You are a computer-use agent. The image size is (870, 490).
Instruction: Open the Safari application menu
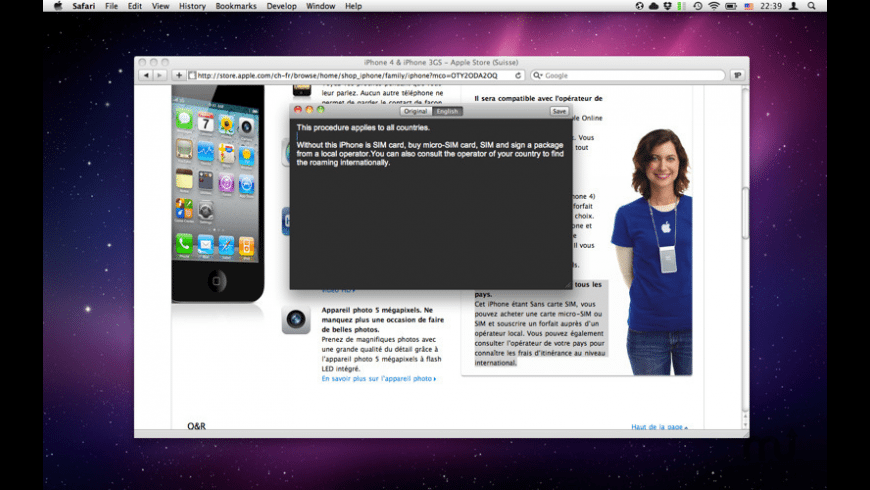click(83, 6)
